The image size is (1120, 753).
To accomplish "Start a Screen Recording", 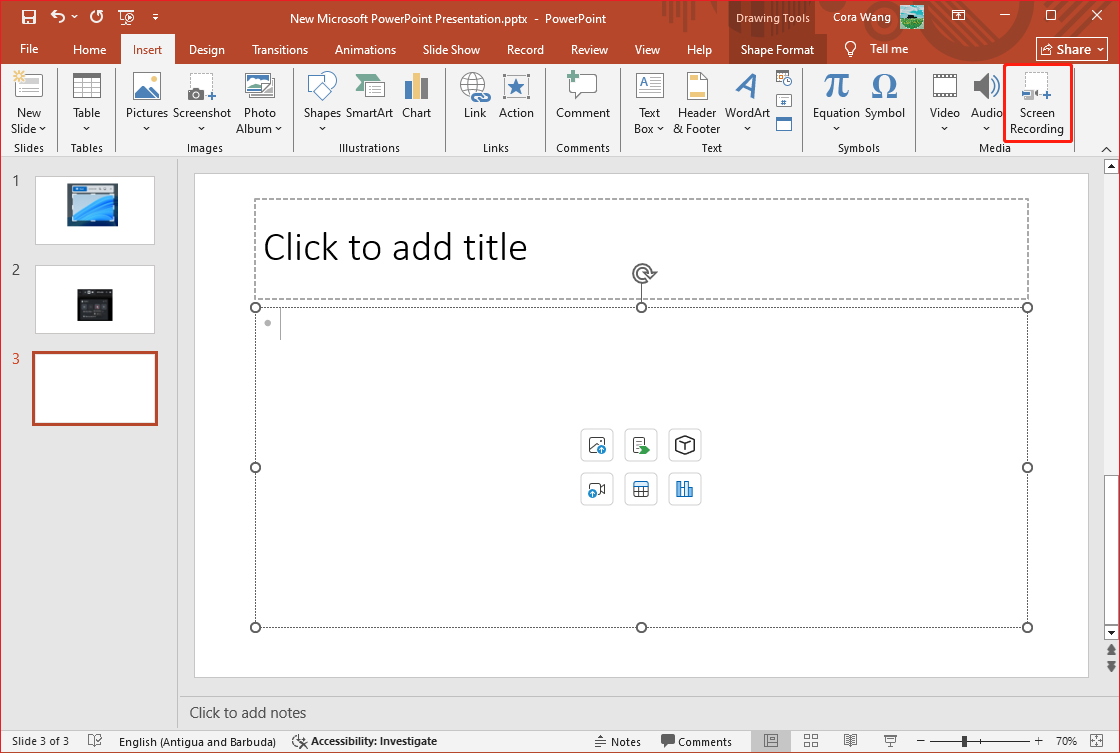I will tap(1037, 103).
